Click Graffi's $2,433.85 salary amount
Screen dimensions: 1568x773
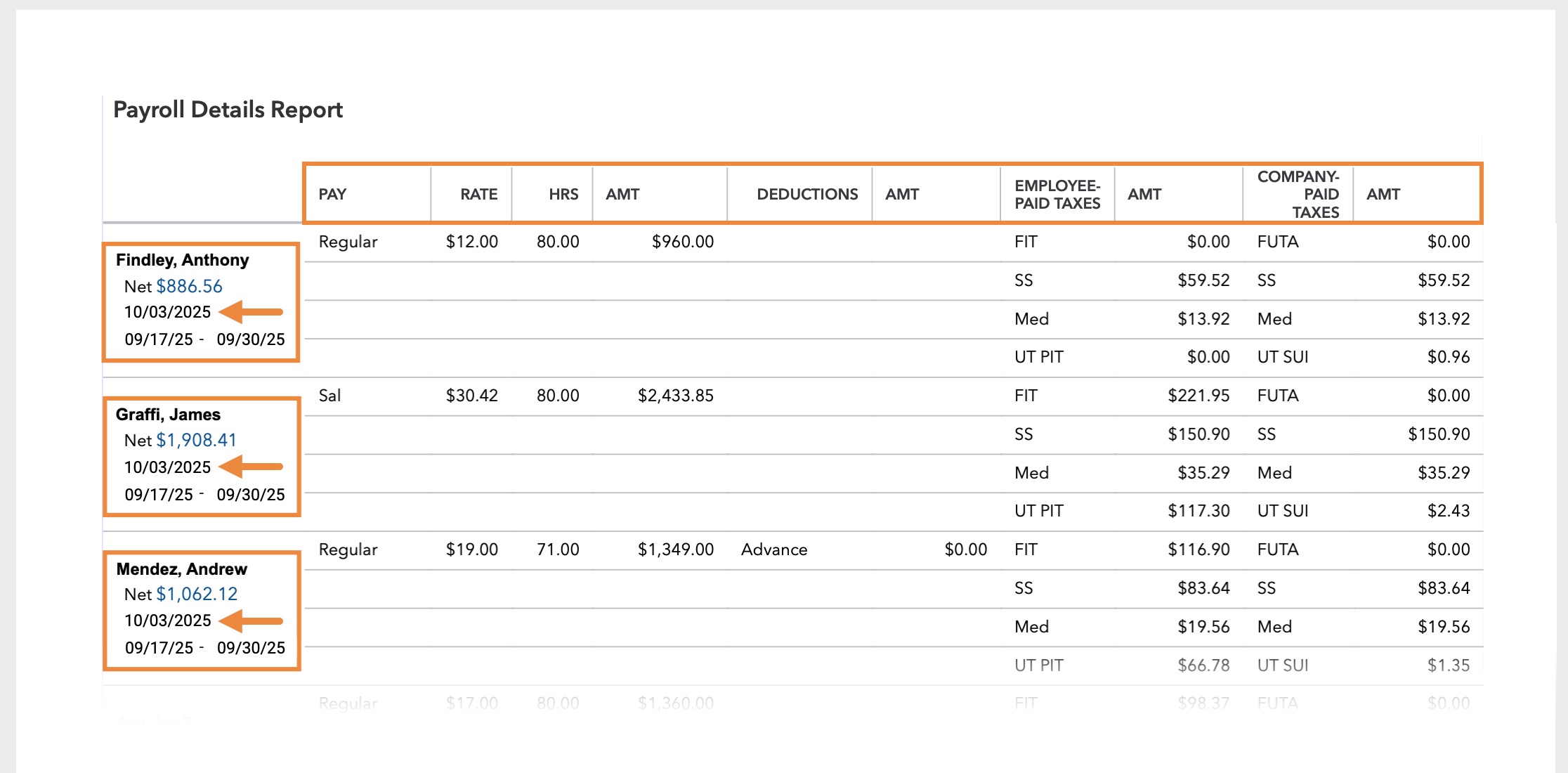[675, 396]
